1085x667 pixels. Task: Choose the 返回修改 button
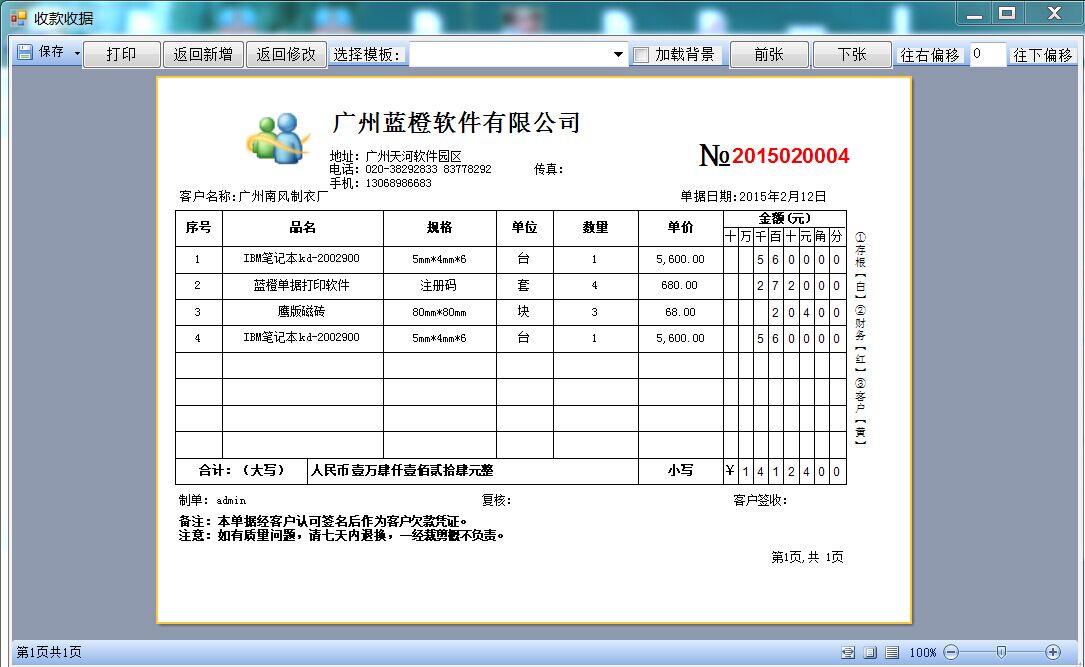[286, 54]
